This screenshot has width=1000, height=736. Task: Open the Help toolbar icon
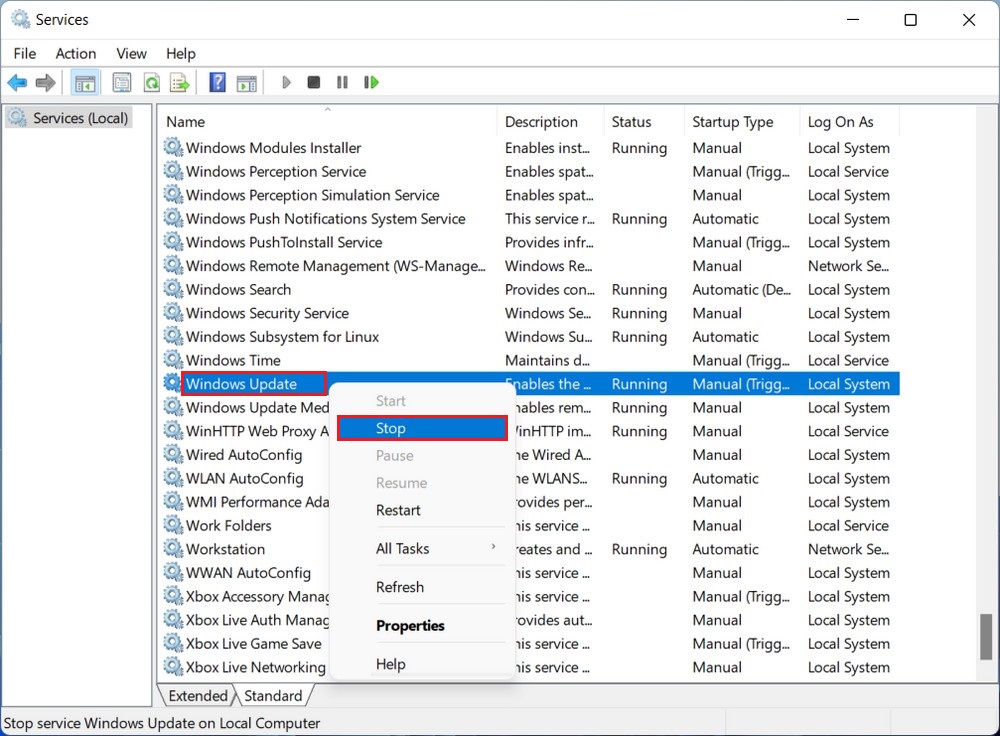[x=217, y=82]
